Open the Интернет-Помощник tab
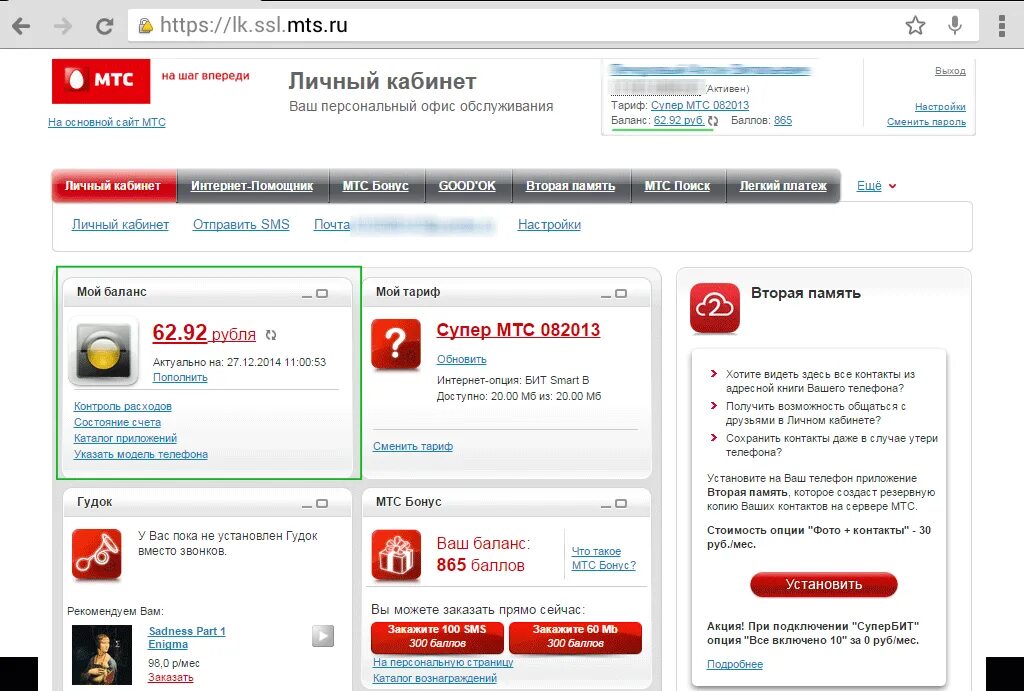The height and width of the screenshot is (691, 1024). coord(252,185)
